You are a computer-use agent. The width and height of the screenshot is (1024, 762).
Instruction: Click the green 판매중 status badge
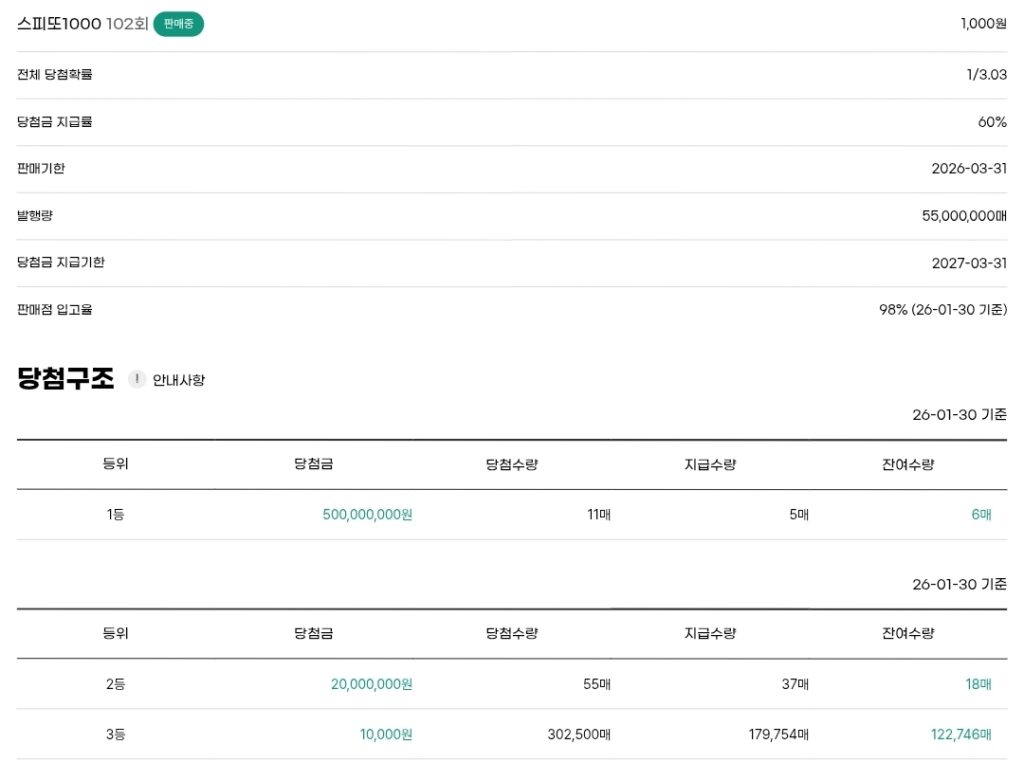[x=178, y=24]
